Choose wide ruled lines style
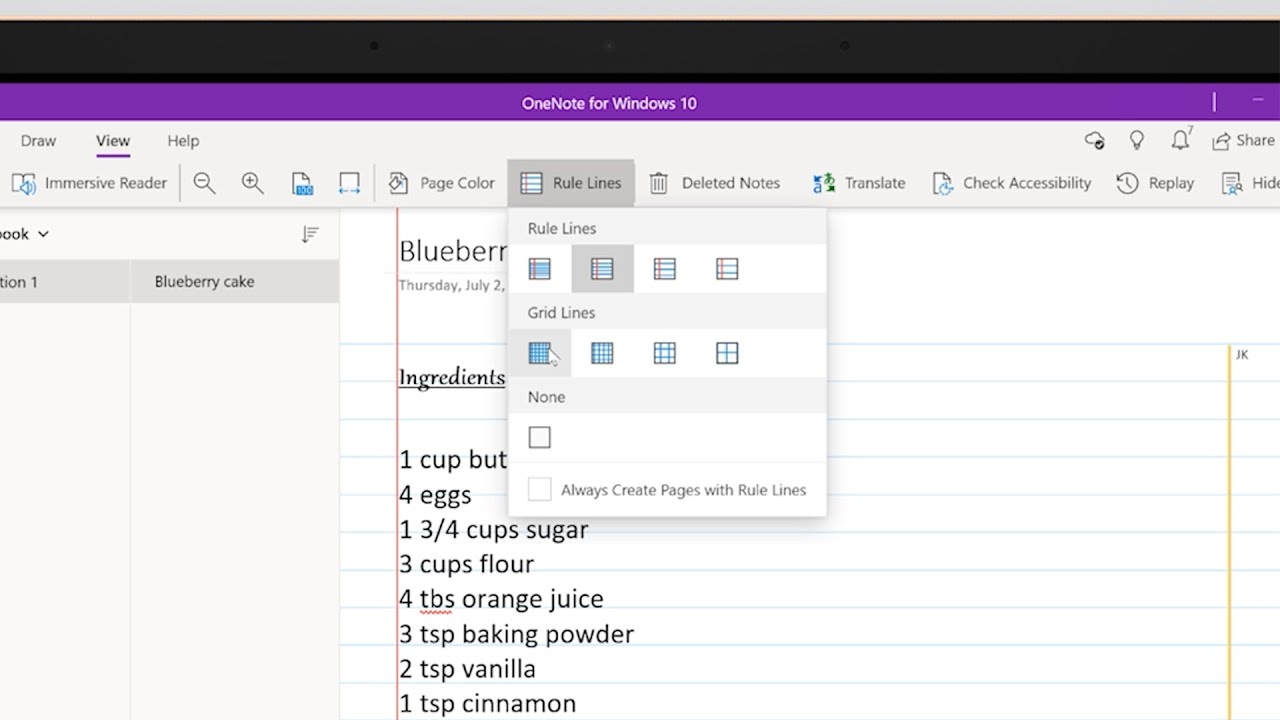The image size is (1280, 720). pos(727,269)
